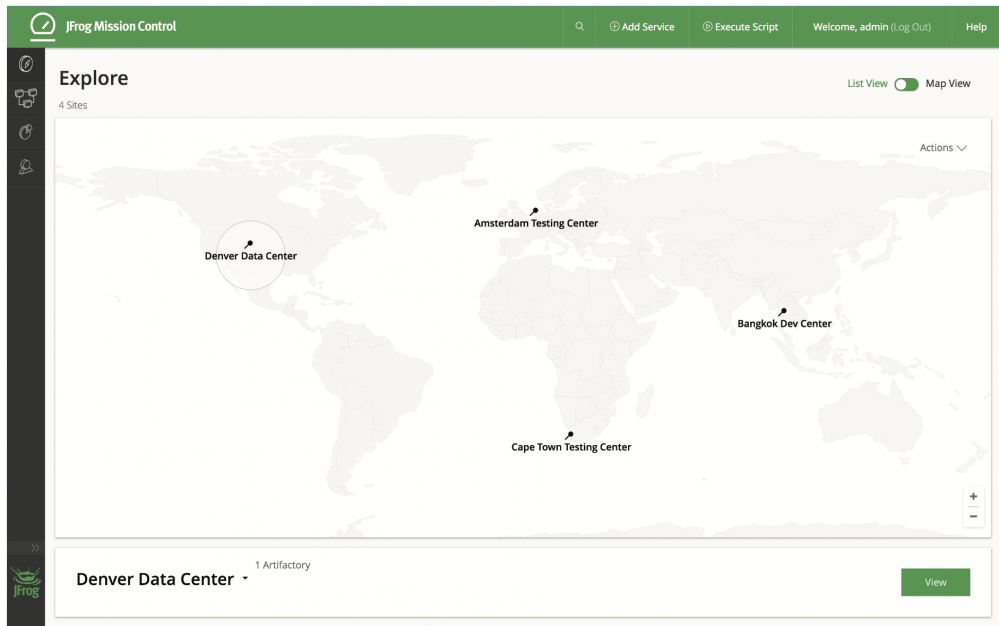Expand the Denver Data Center site dropdown arrow
Viewport: 999px width, 626px height.
245,578
